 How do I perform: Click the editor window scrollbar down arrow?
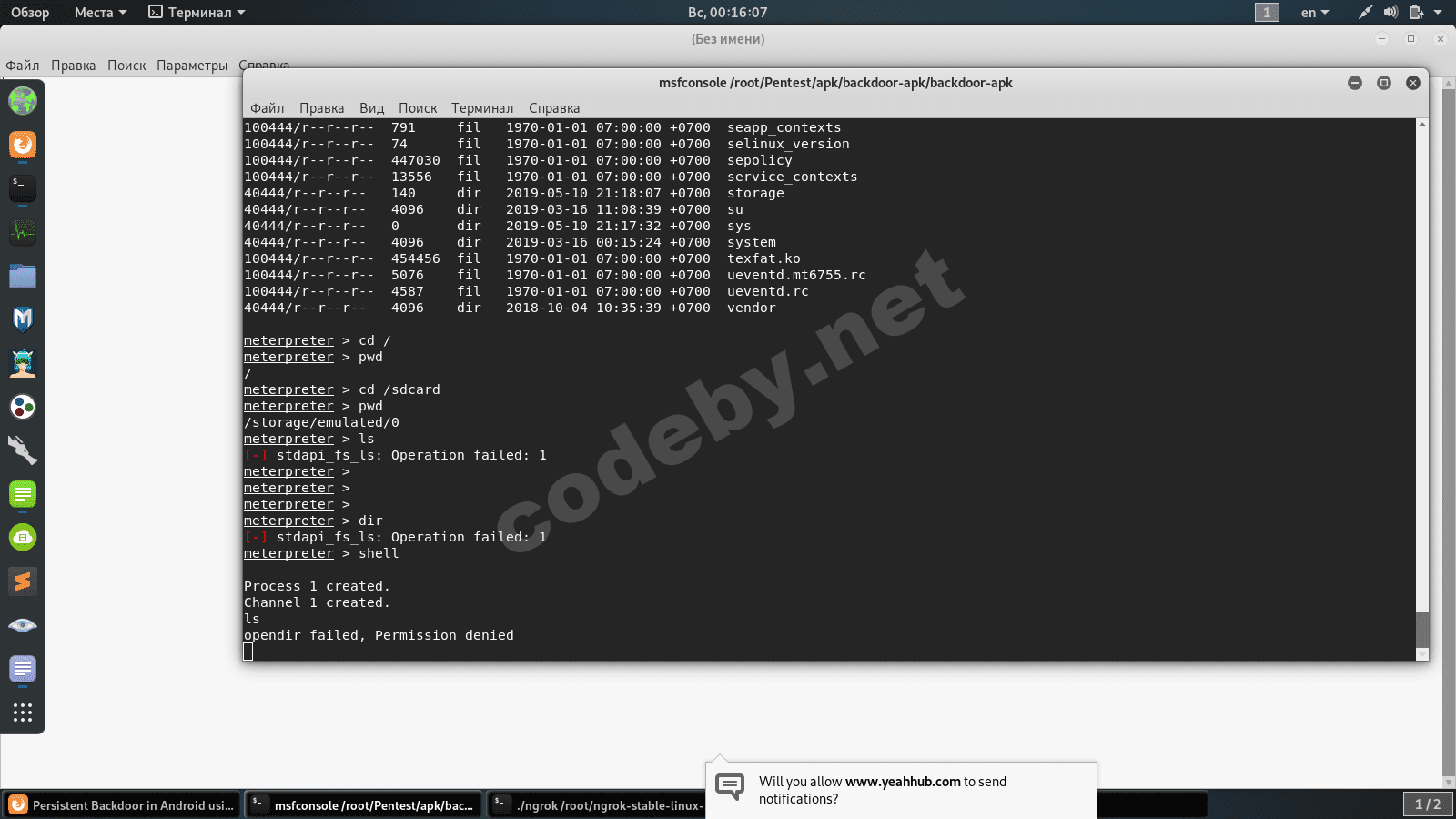[1449, 782]
